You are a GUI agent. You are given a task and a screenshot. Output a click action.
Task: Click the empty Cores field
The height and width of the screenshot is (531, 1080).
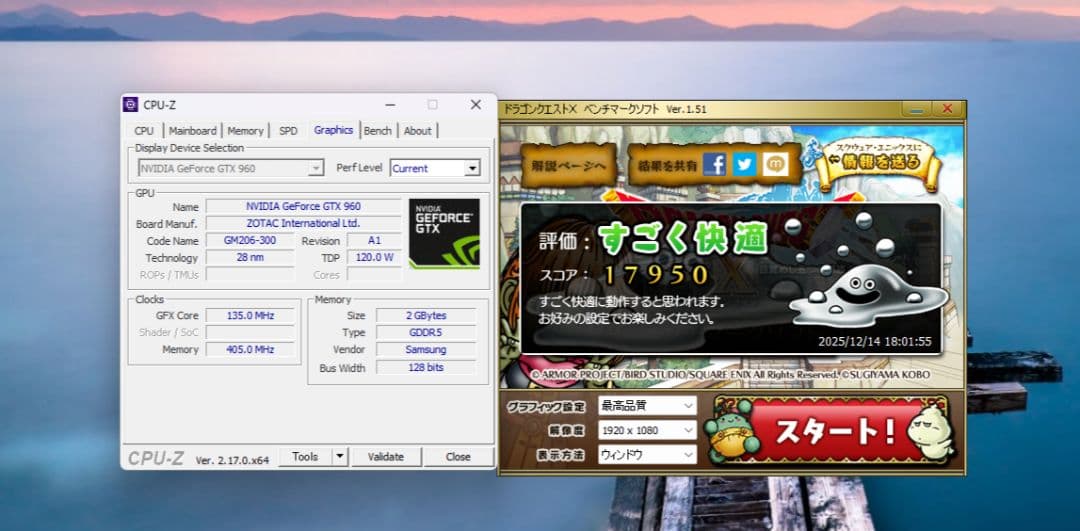(374, 275)
